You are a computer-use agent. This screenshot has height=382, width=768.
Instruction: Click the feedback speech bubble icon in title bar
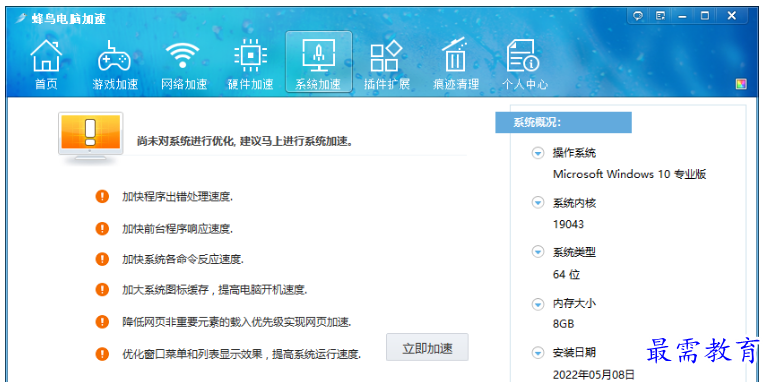pyautogui.click(x=638, y=16)
